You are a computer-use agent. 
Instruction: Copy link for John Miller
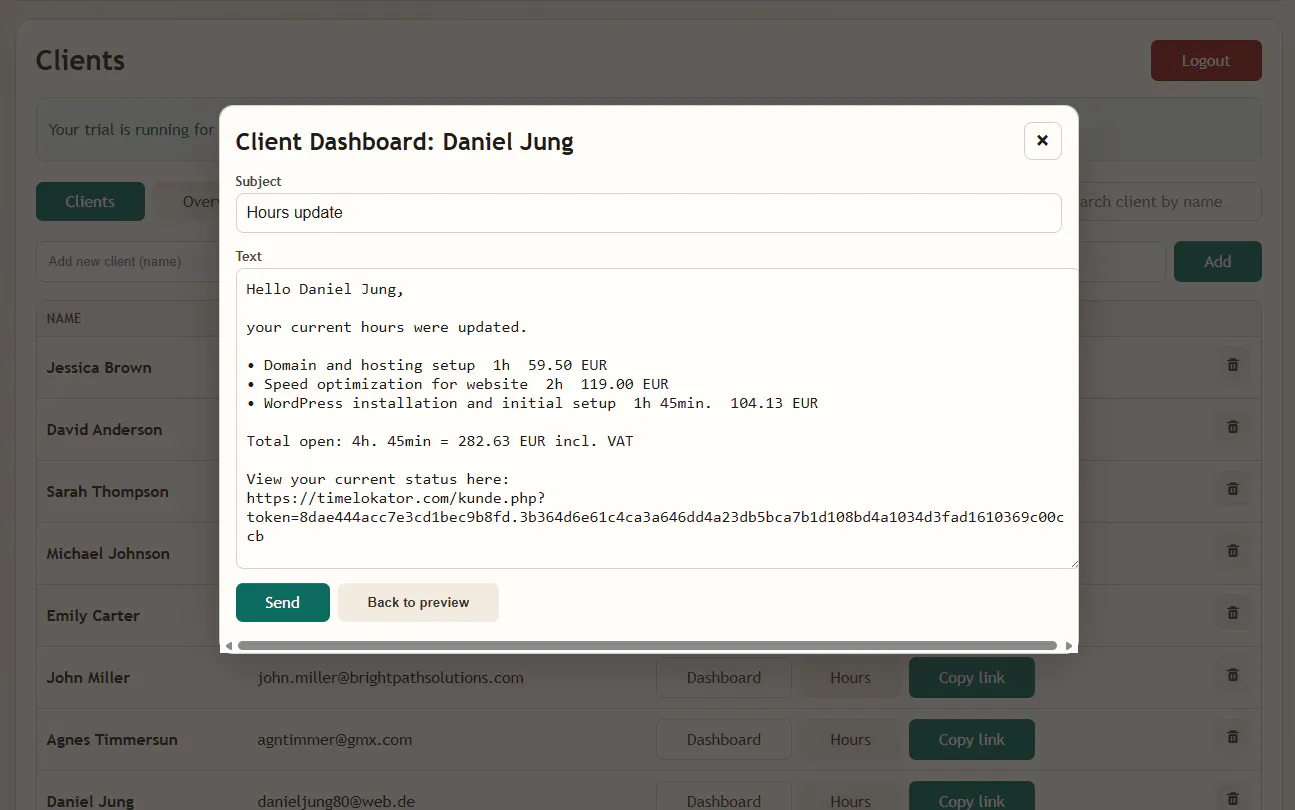pyautogui.click(x=972, y=678)
